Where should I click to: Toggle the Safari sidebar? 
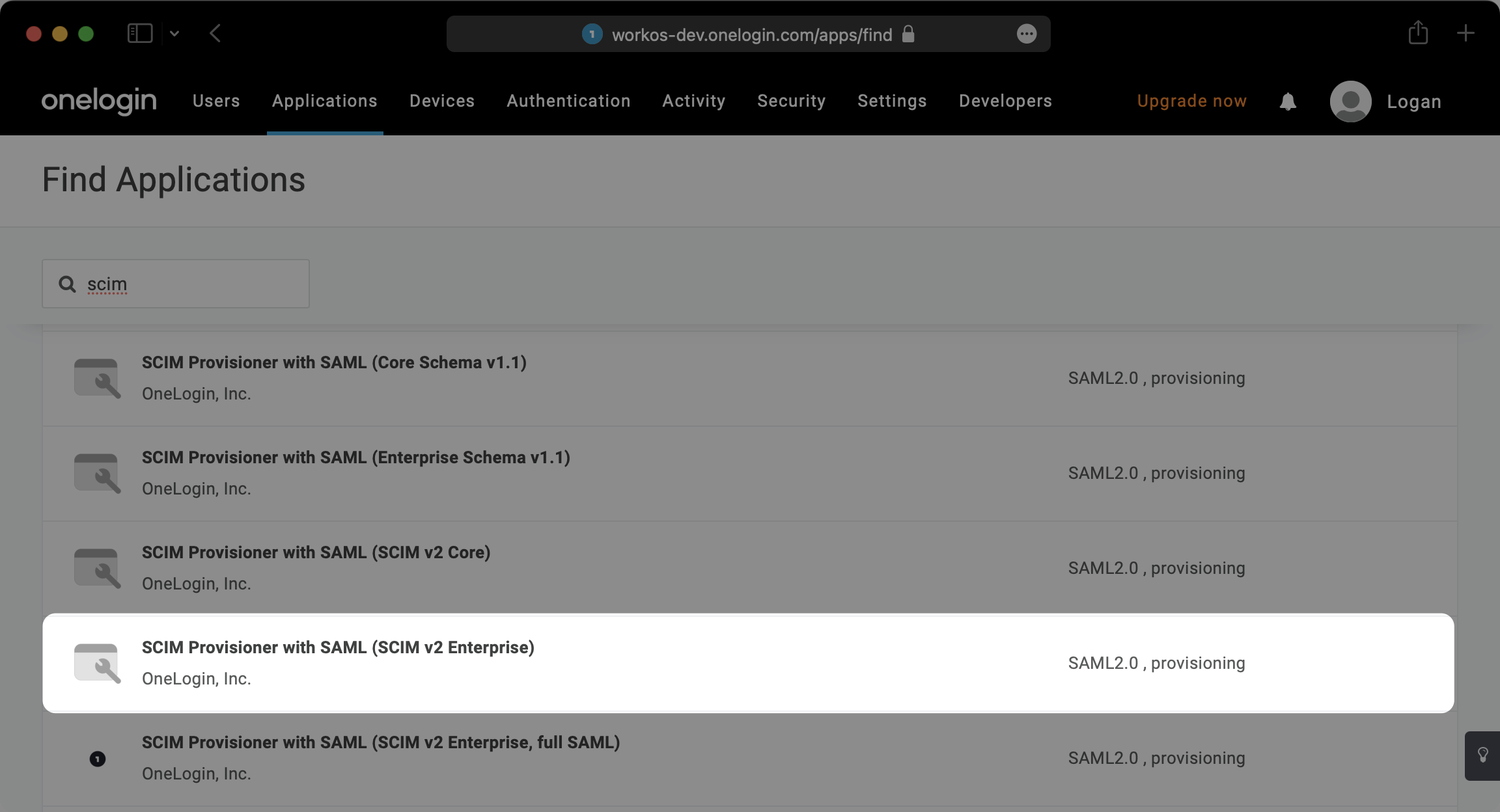140,33
